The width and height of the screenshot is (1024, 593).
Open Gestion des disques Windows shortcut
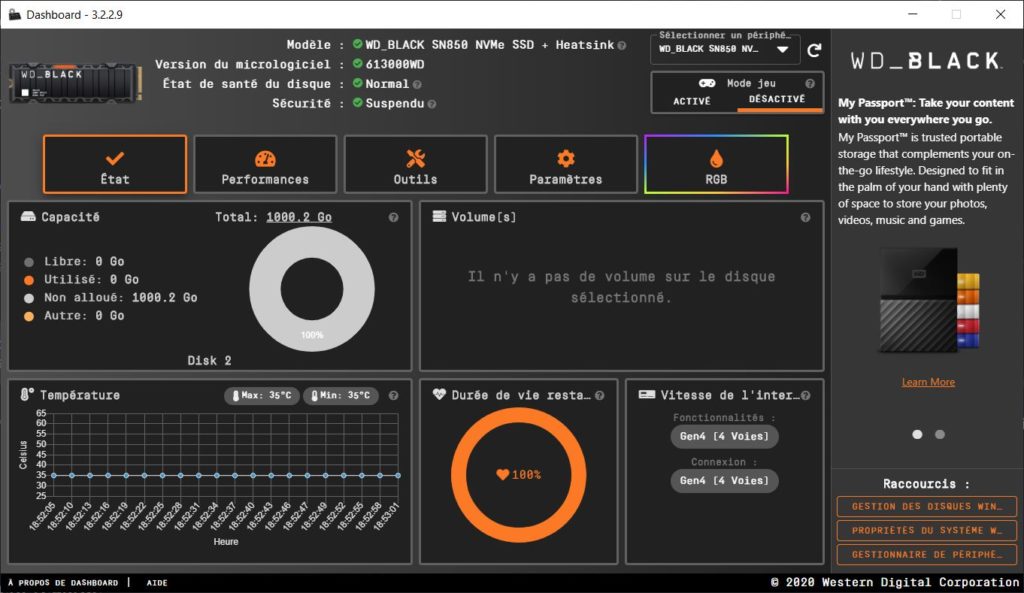coord(927,507)
